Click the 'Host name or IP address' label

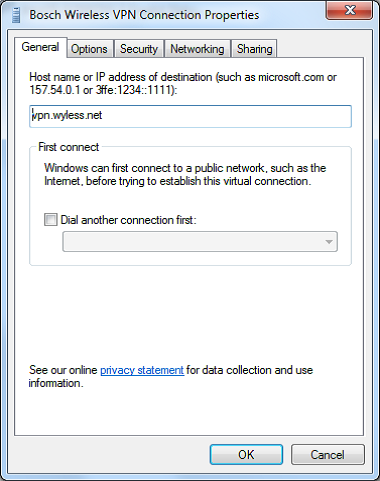coord(183,83)
